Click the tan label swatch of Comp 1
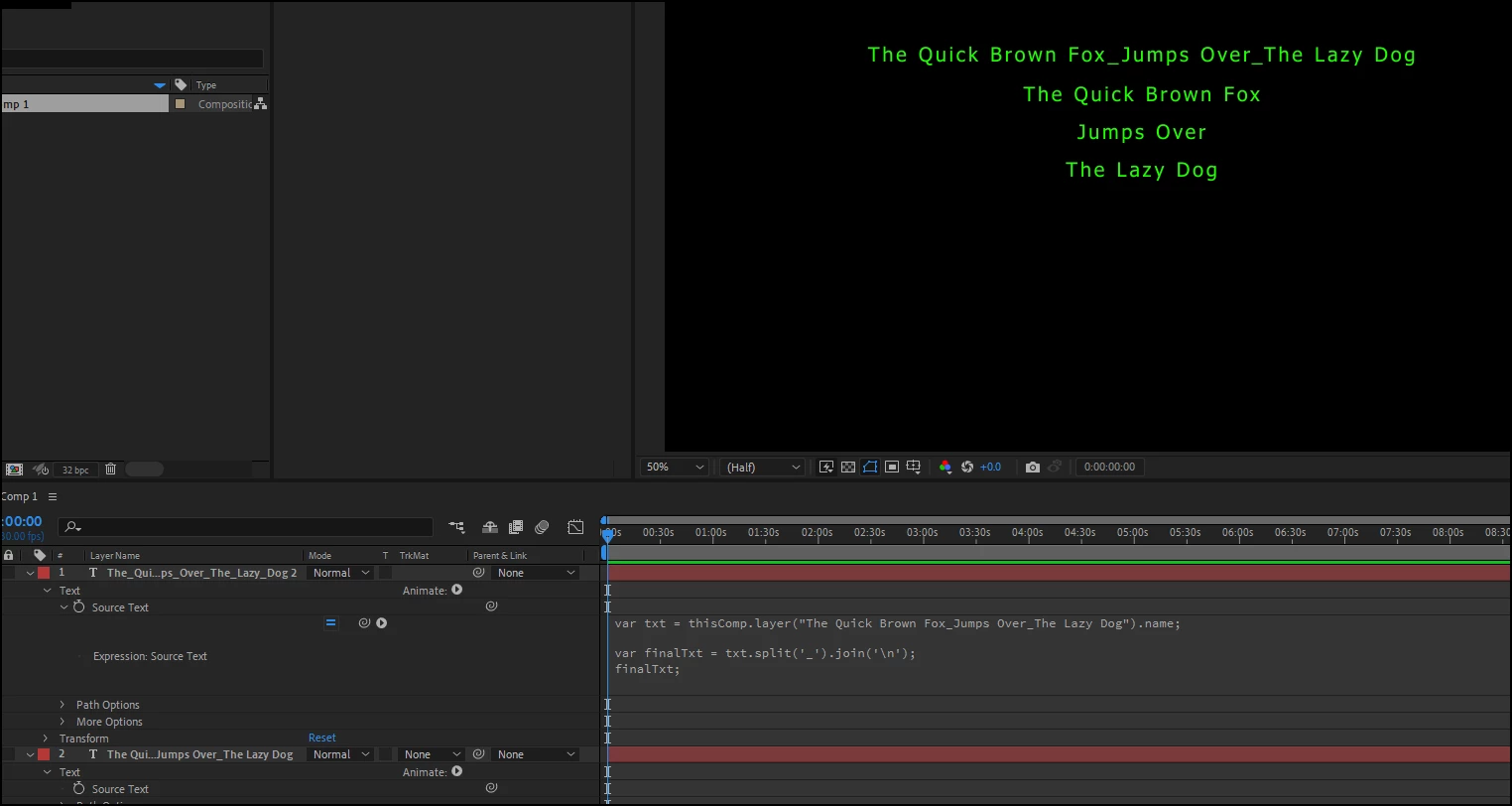The image size is (1512, 806). (180, 104)
